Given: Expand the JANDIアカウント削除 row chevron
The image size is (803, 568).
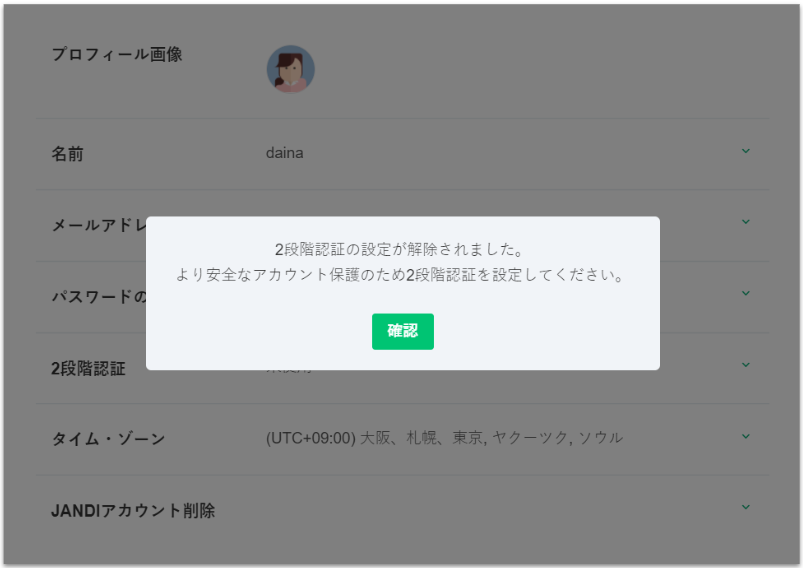Looking at the screenshot, I should click(x=745, y=507).
